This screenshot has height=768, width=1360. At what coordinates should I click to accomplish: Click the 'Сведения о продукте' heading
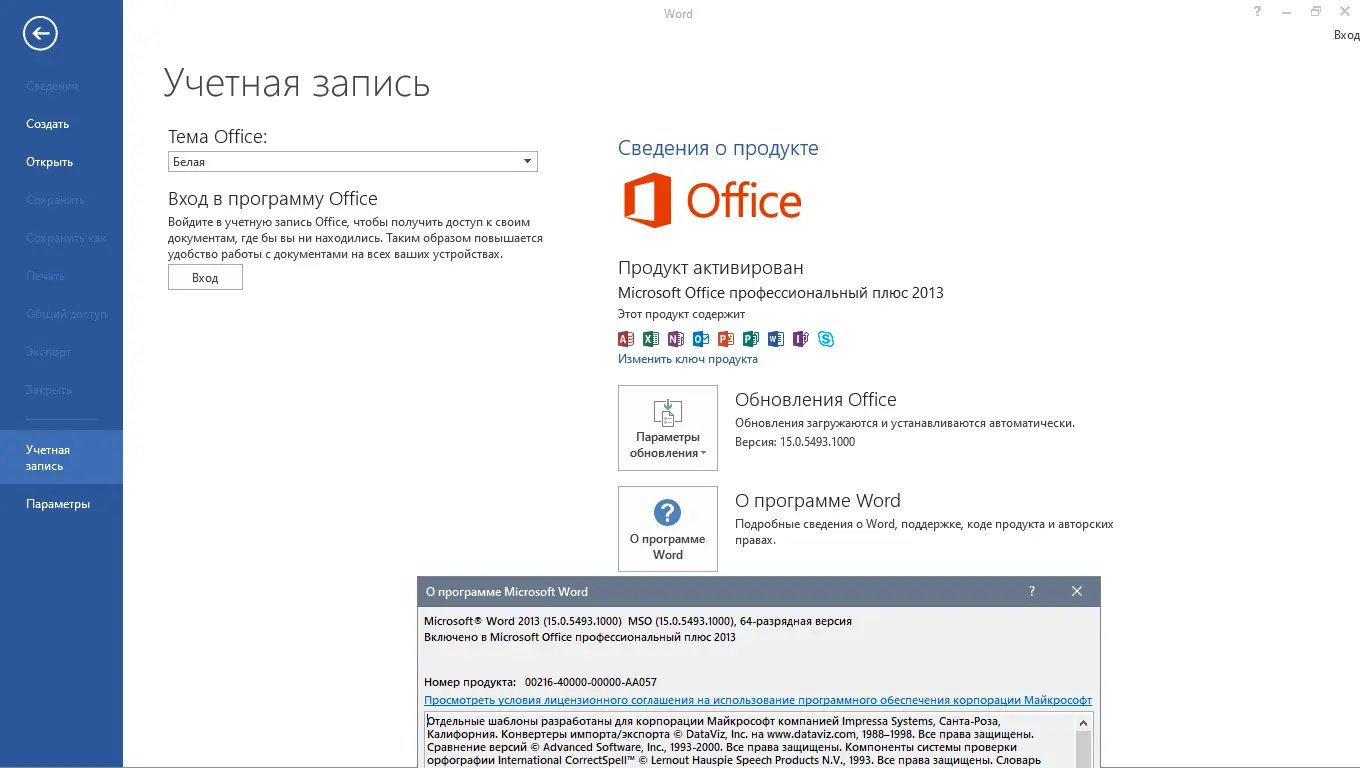pos(718,148)
